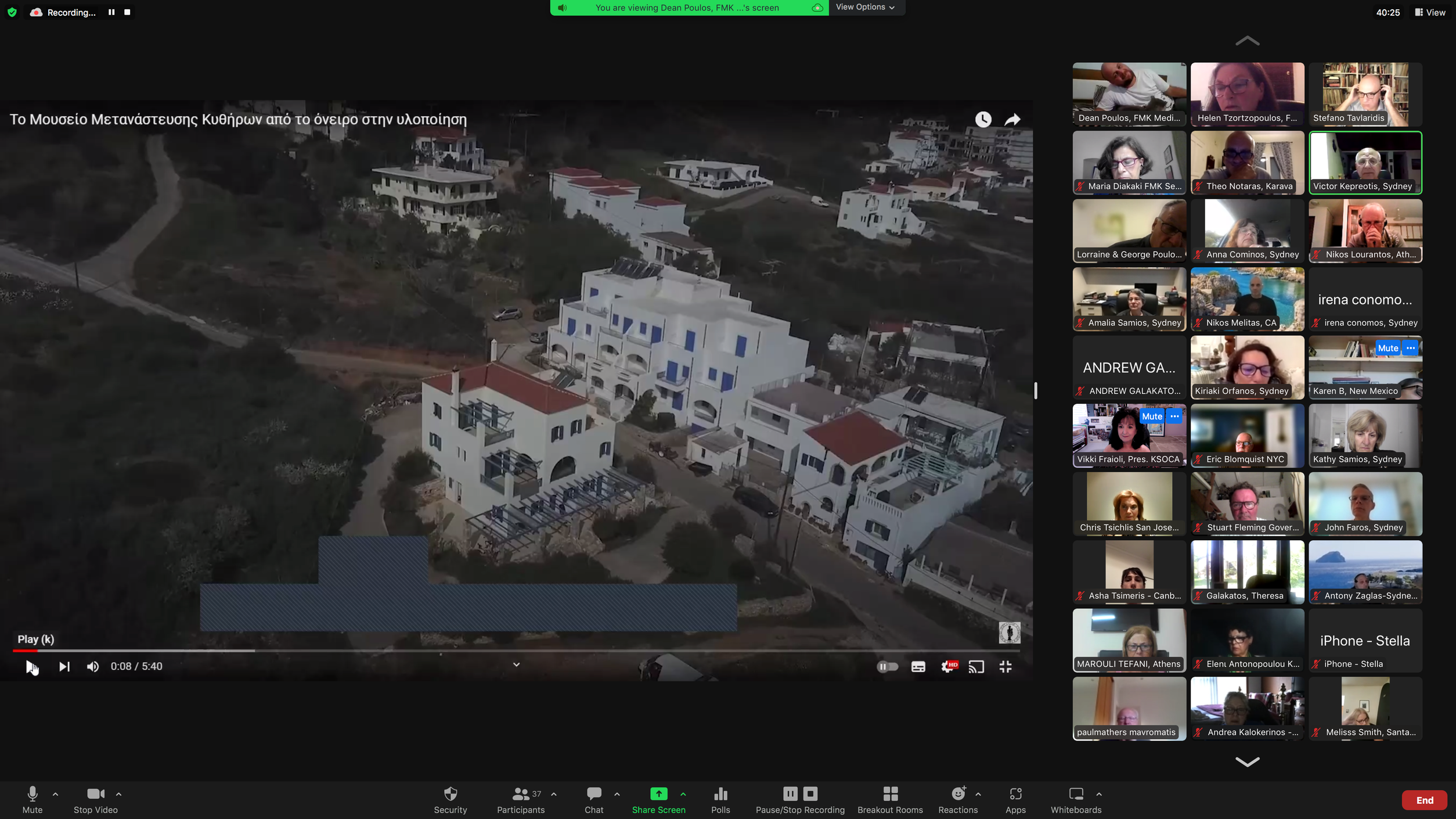Mute Karen B, New Mexico
The width and height of the screenshot is (1456, 819).
(x=1387, y=348)
